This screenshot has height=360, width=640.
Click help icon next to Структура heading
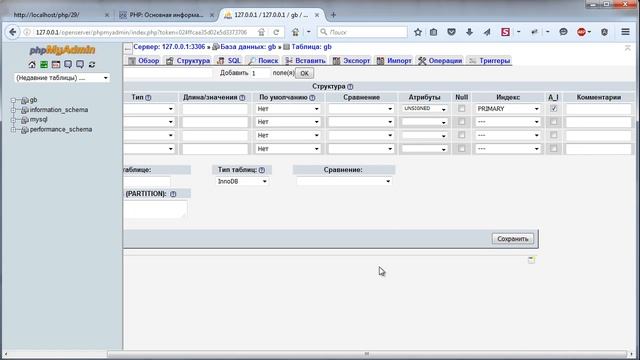(x=350, y=87)
